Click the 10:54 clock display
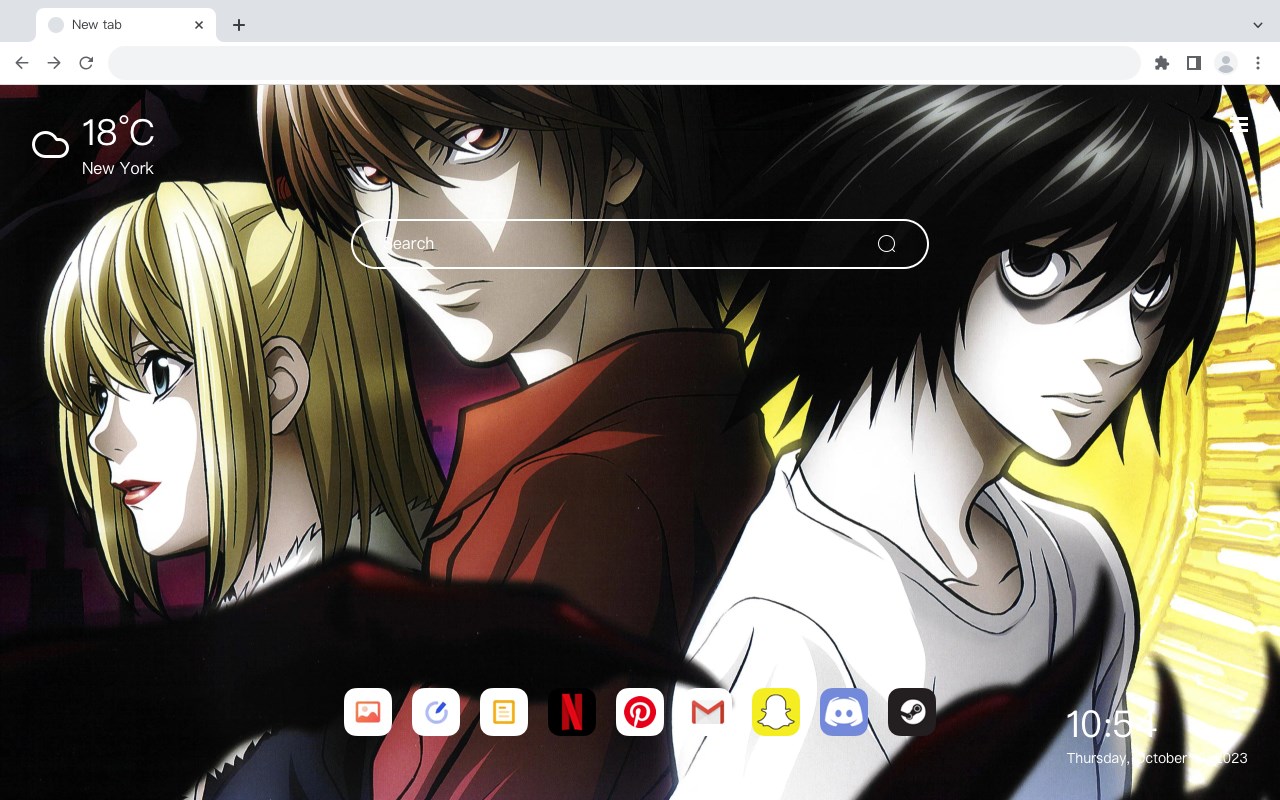The image size is (1280, 800). [1111, 724]
